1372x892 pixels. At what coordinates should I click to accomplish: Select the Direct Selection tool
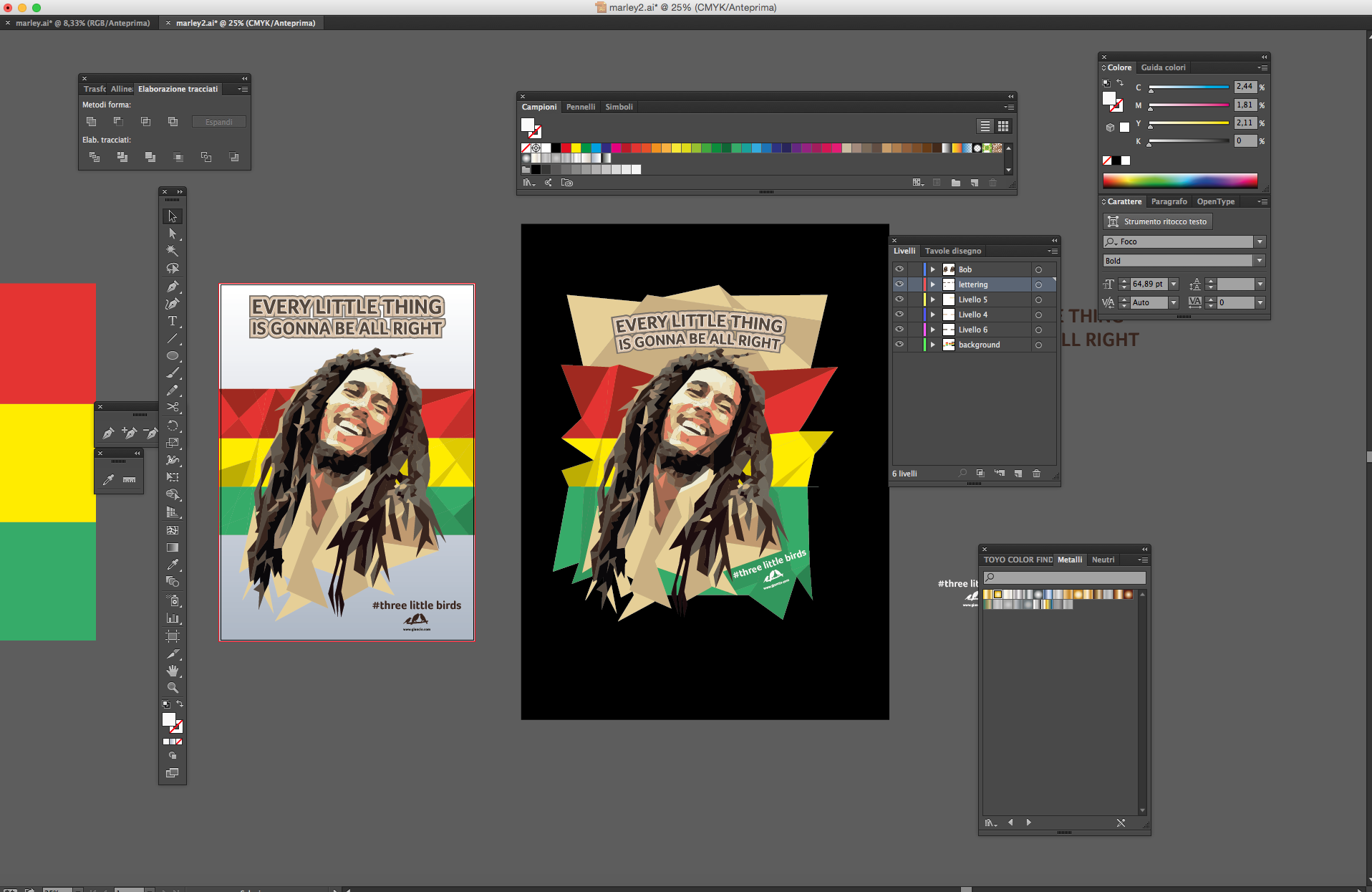tap(173, 234)
